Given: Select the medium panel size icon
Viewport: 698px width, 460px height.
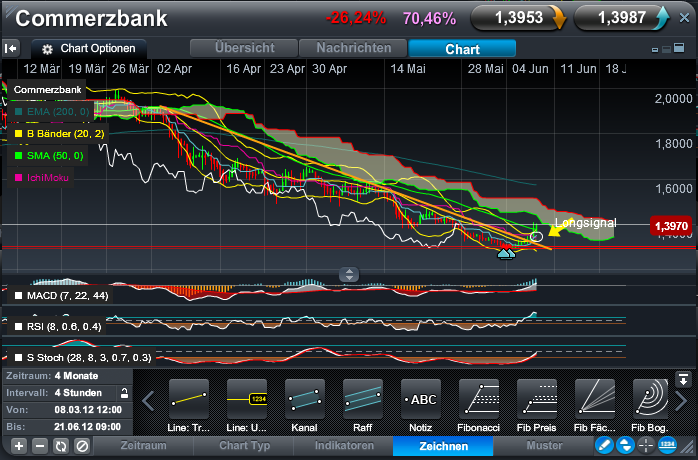Looking at the screenshot, I should [x=666, y=49].
